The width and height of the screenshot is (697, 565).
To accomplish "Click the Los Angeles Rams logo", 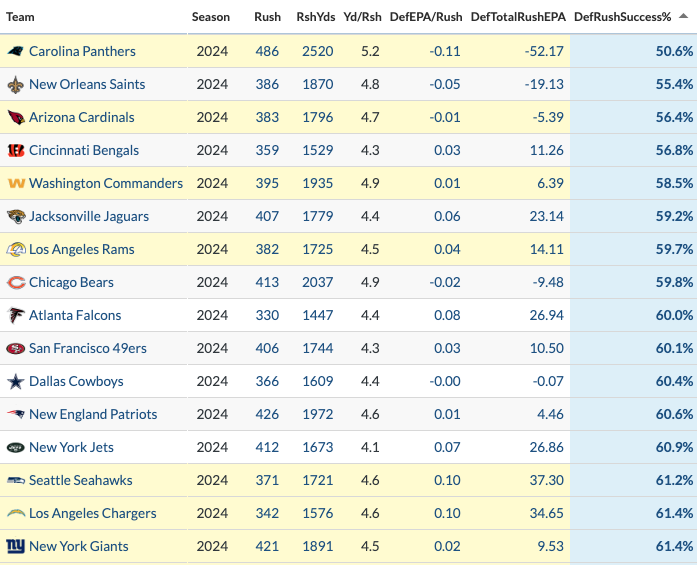I will point(16,249).
